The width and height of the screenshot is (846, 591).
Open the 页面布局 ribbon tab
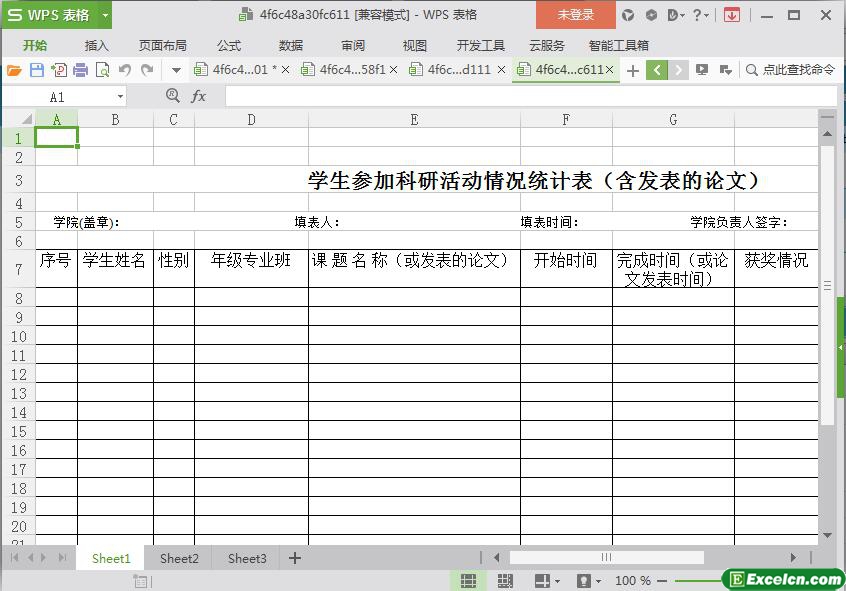(162, 45)
